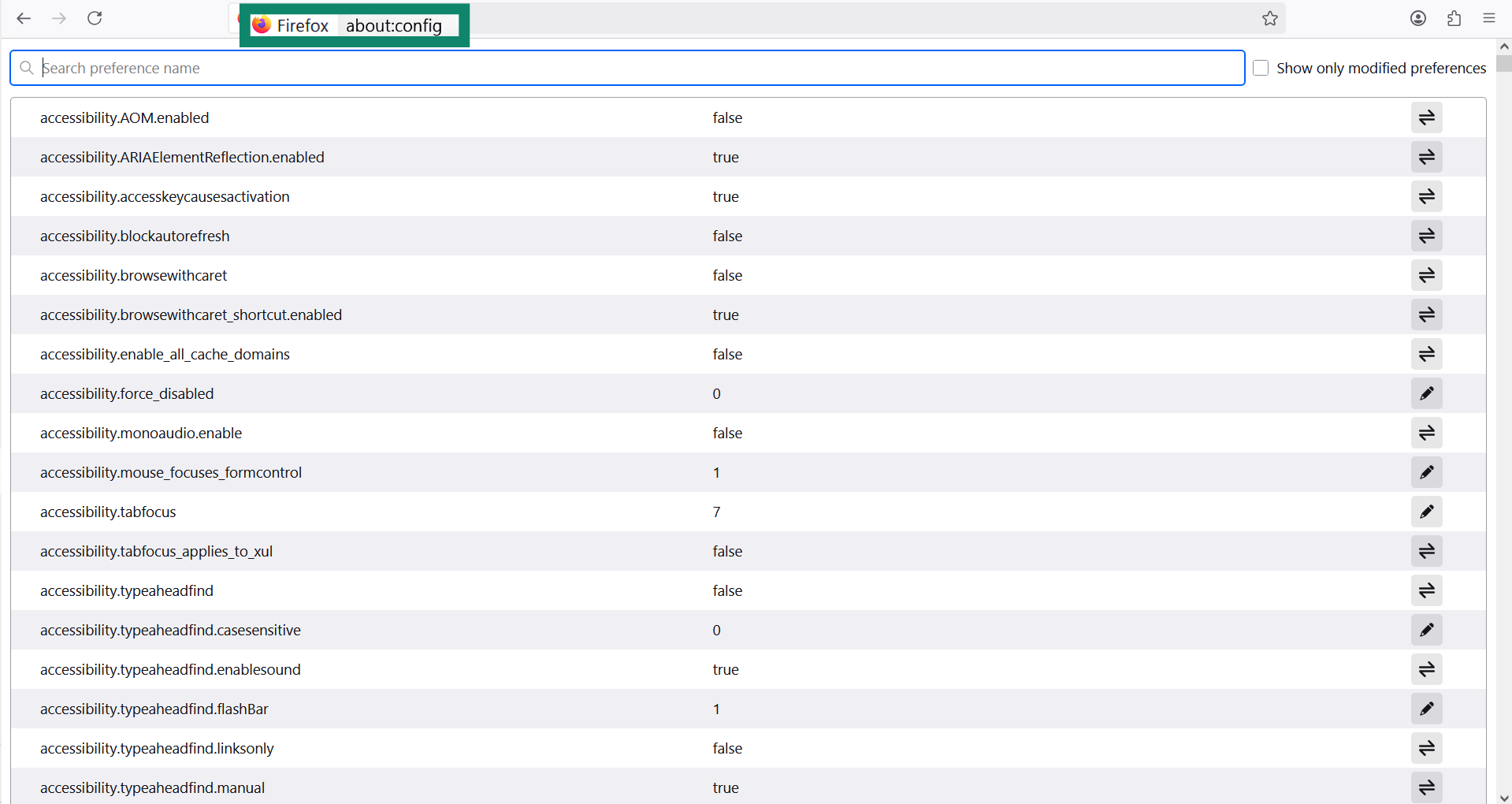
Task: Edit accessibility.typeaheadfind.flashBar value
Action: tap(1427, 709)
